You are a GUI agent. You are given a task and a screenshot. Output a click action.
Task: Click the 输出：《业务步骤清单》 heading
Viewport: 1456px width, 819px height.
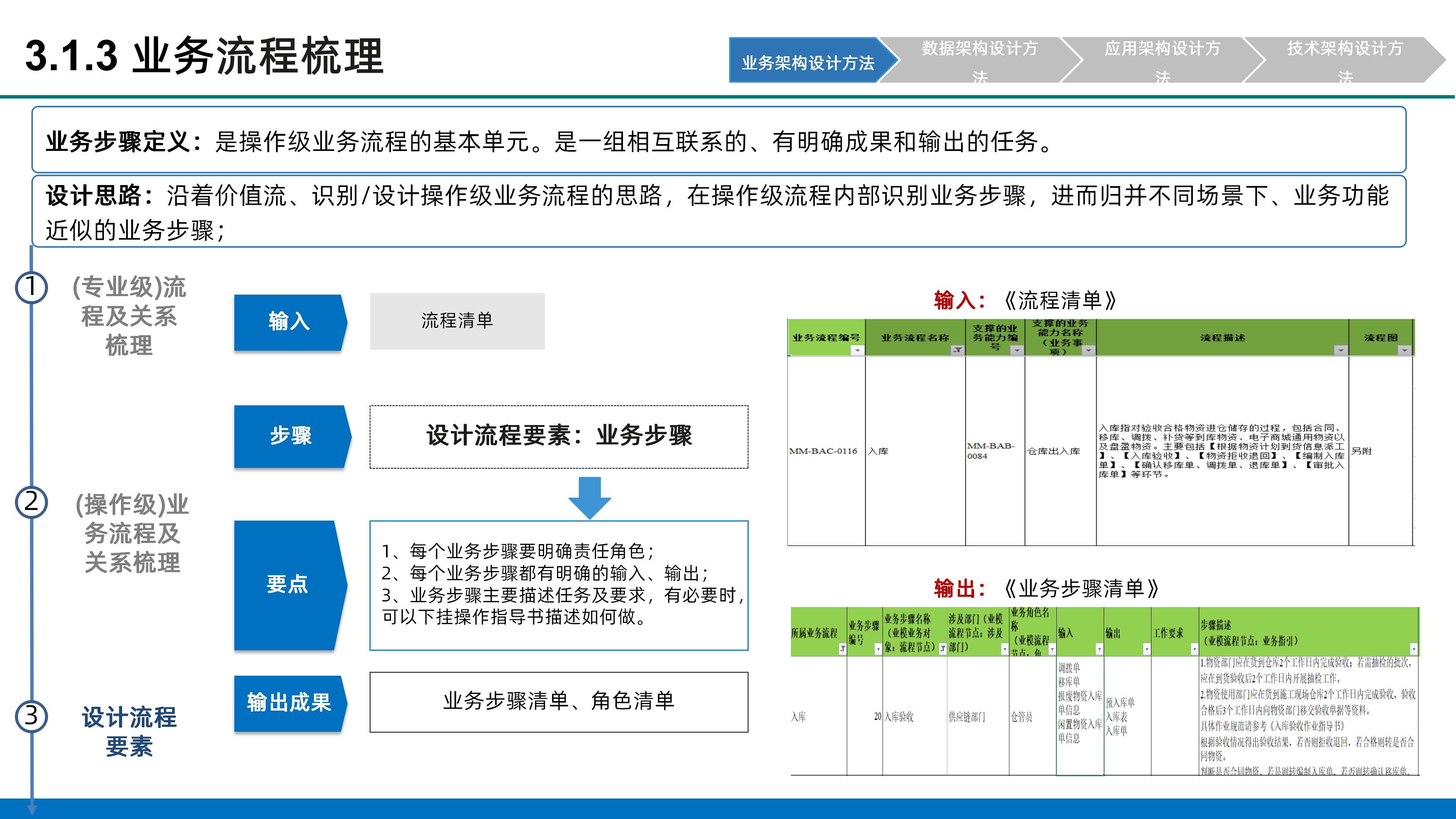click(1046, 588)
